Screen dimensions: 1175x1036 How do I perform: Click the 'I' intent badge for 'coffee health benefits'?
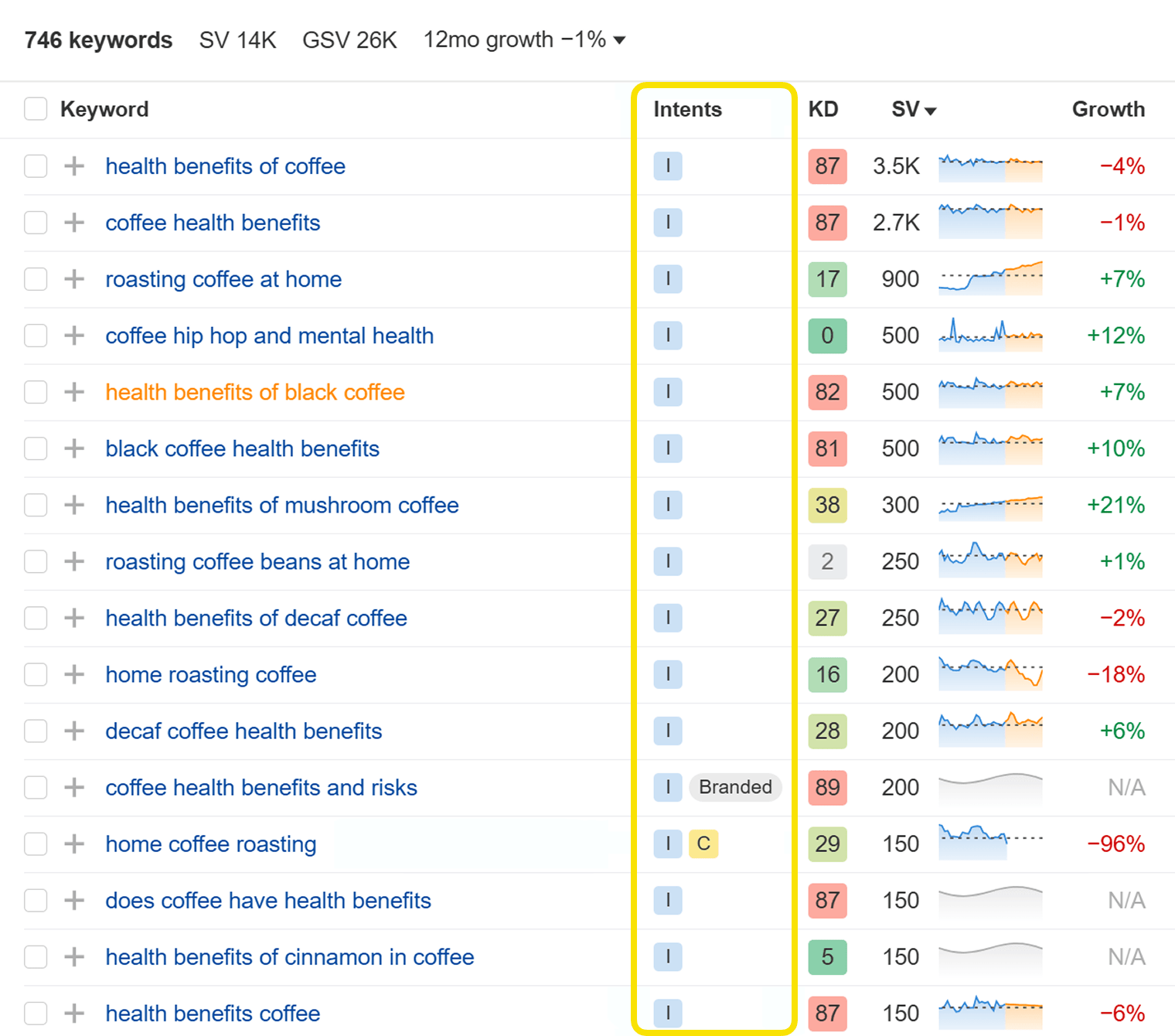pyautogui.click(x=667, y=223)
